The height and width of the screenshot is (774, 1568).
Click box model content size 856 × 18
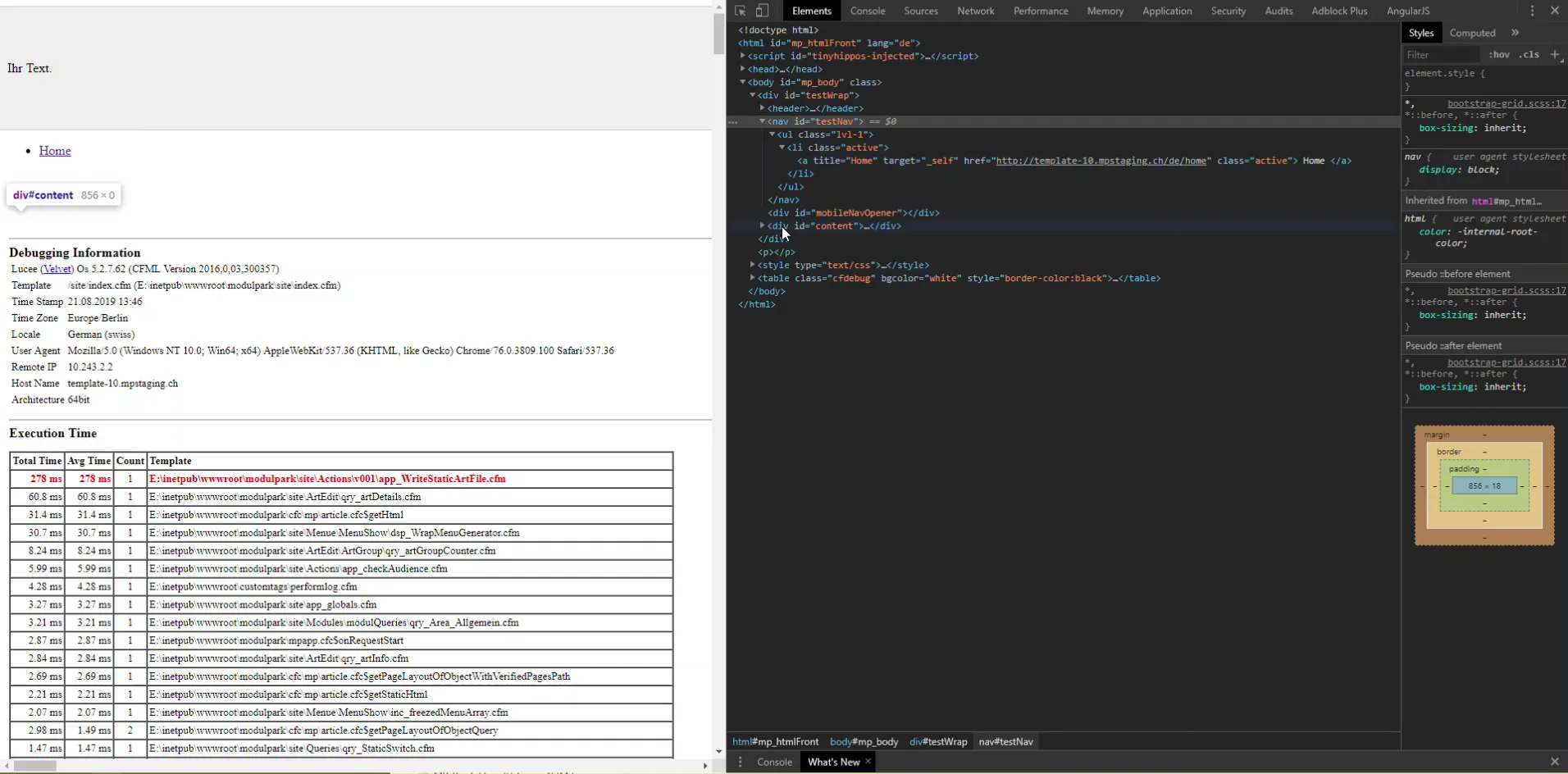[1484, 486]
